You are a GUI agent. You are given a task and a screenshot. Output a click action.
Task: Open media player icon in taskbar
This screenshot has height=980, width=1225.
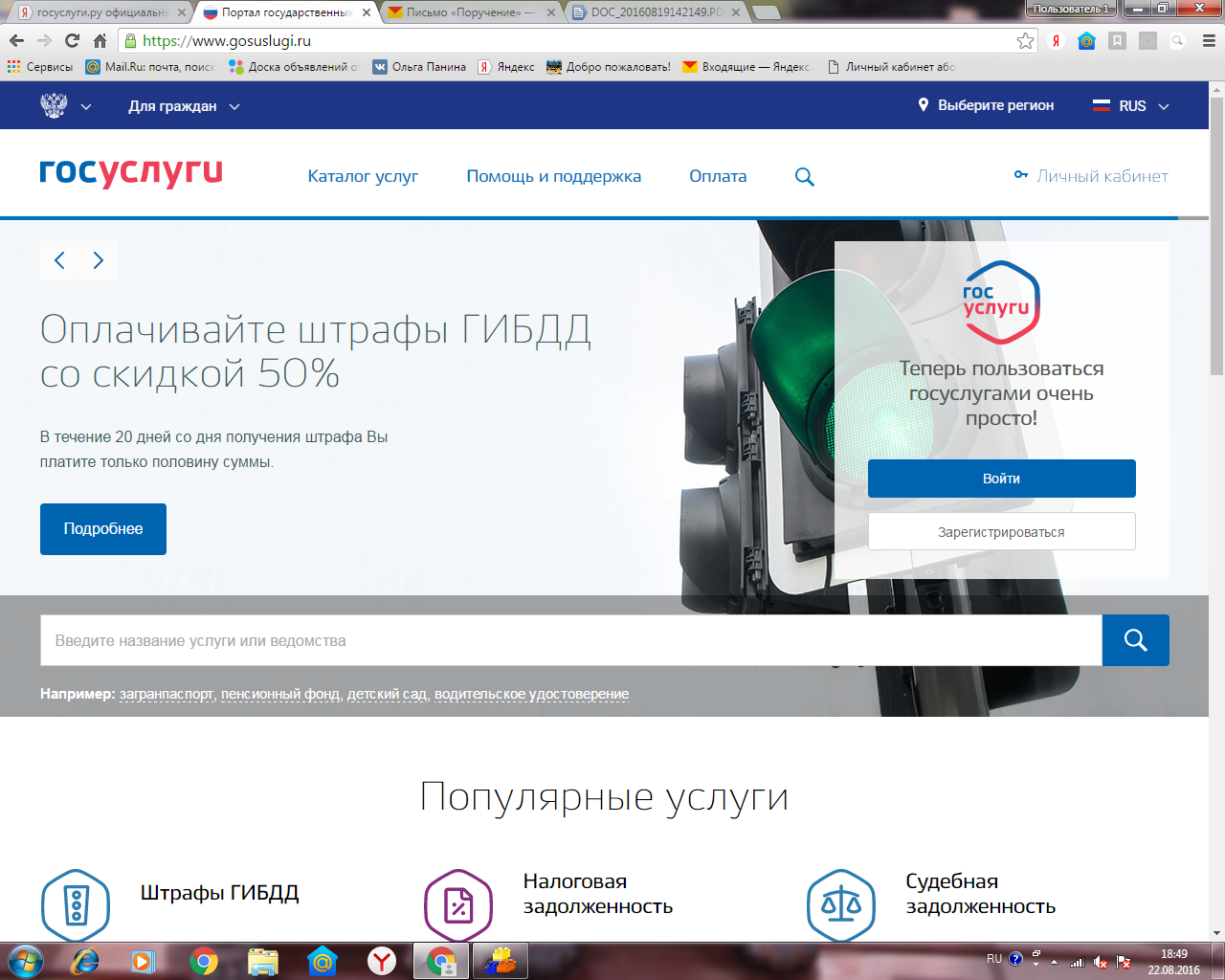pos(144,961)
